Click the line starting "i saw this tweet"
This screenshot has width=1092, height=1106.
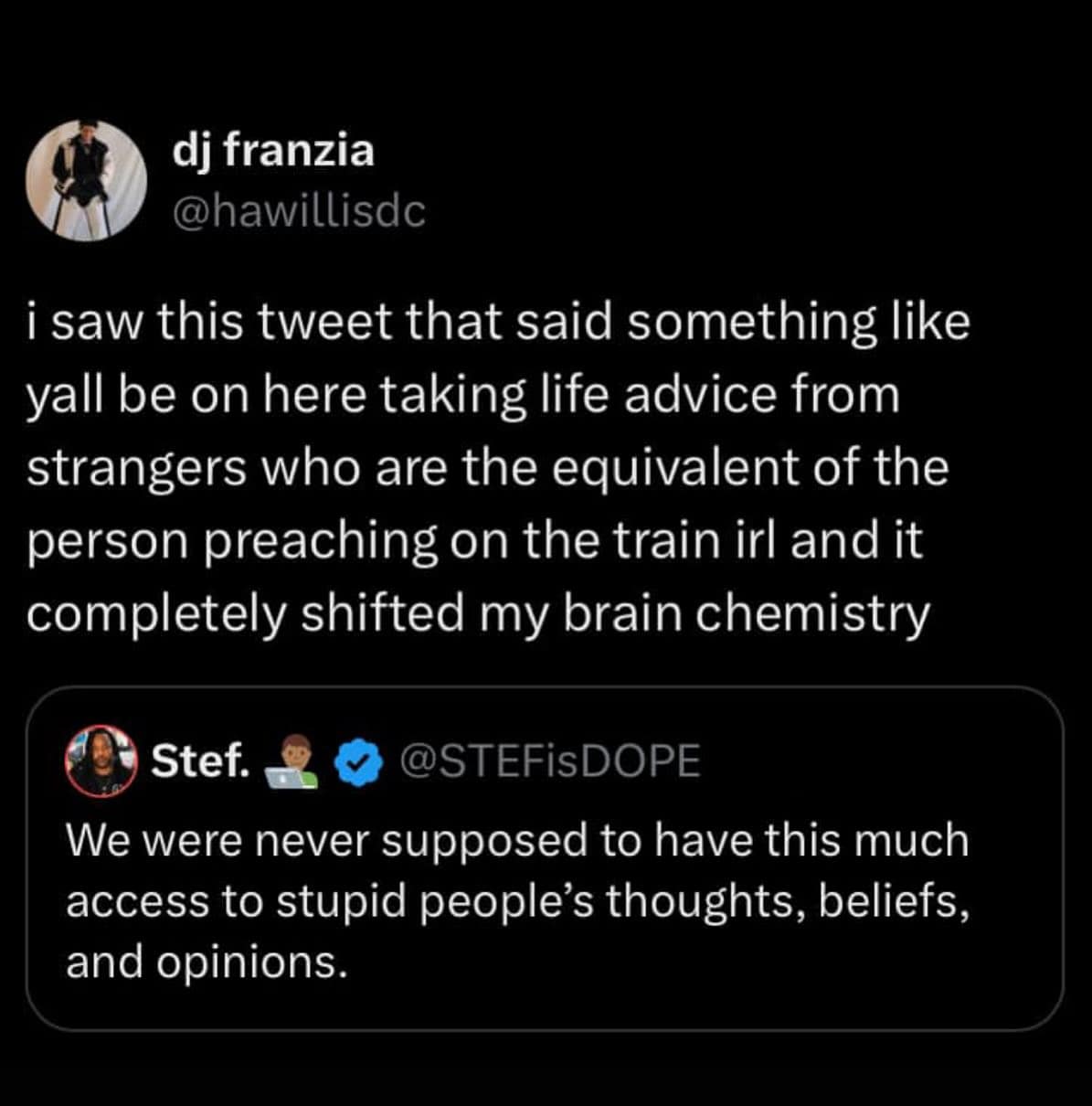[498, 323]
